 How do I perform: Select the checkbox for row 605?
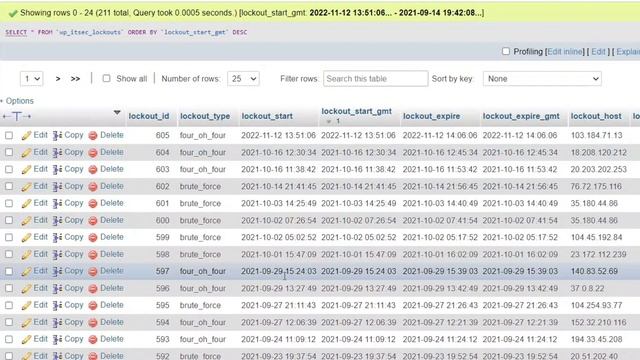click(x=9, y=136)
